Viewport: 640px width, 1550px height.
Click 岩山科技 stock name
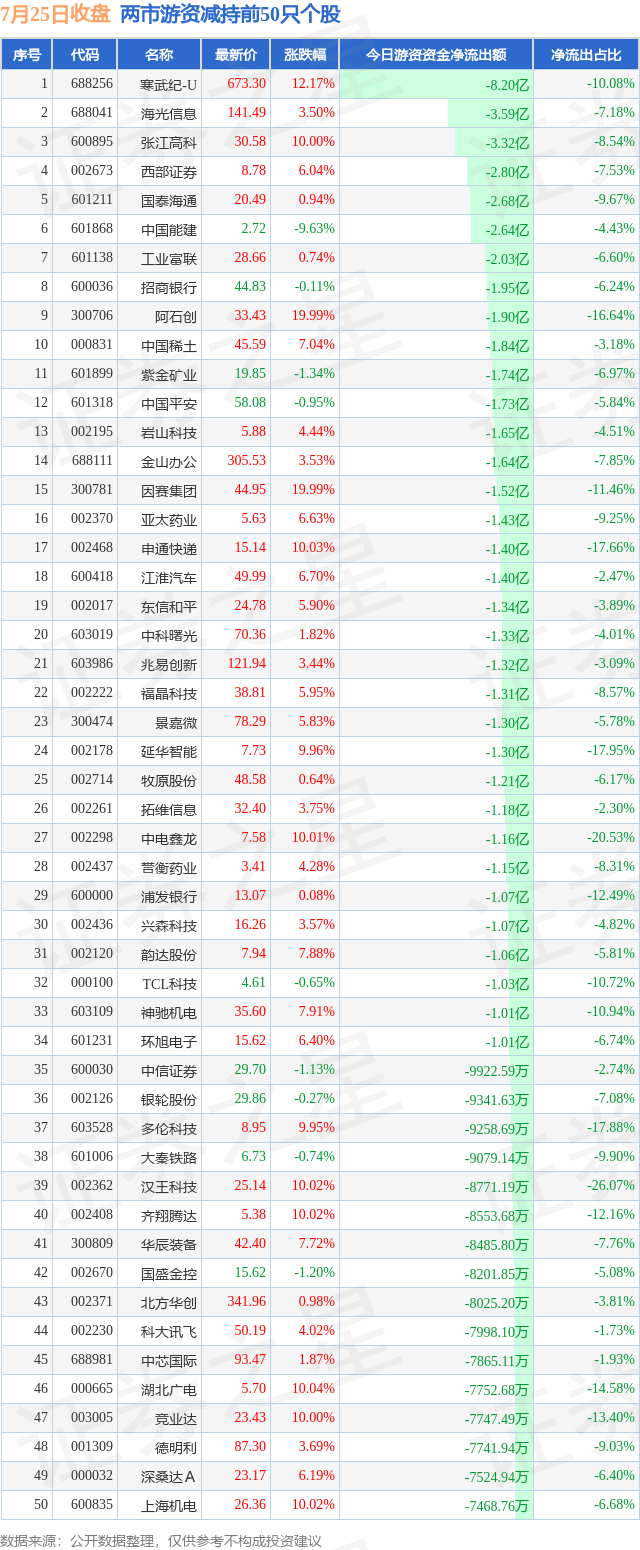click(x=169, y=432)
